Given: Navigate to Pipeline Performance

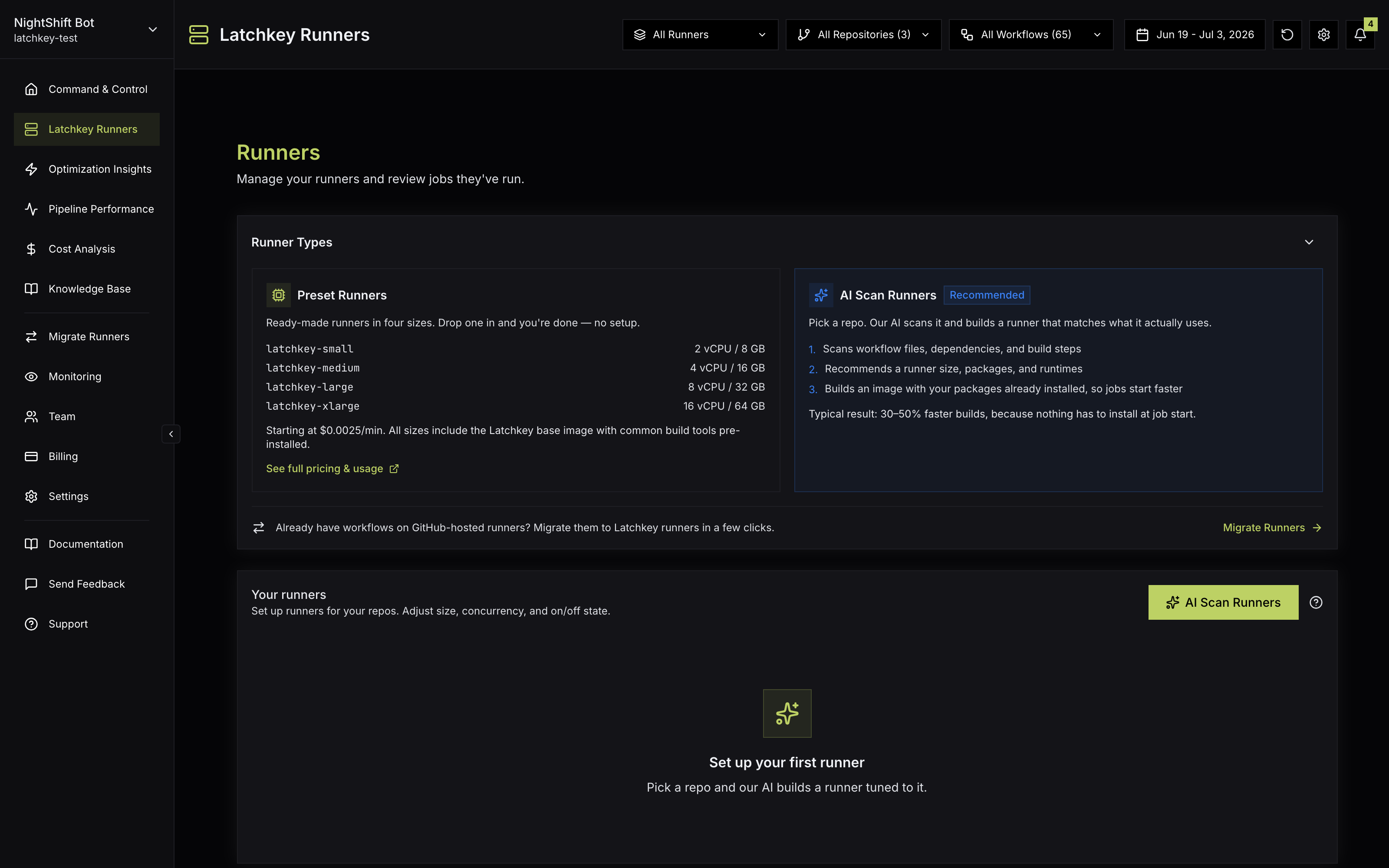Looking at the screenshot, I should 87,209.
